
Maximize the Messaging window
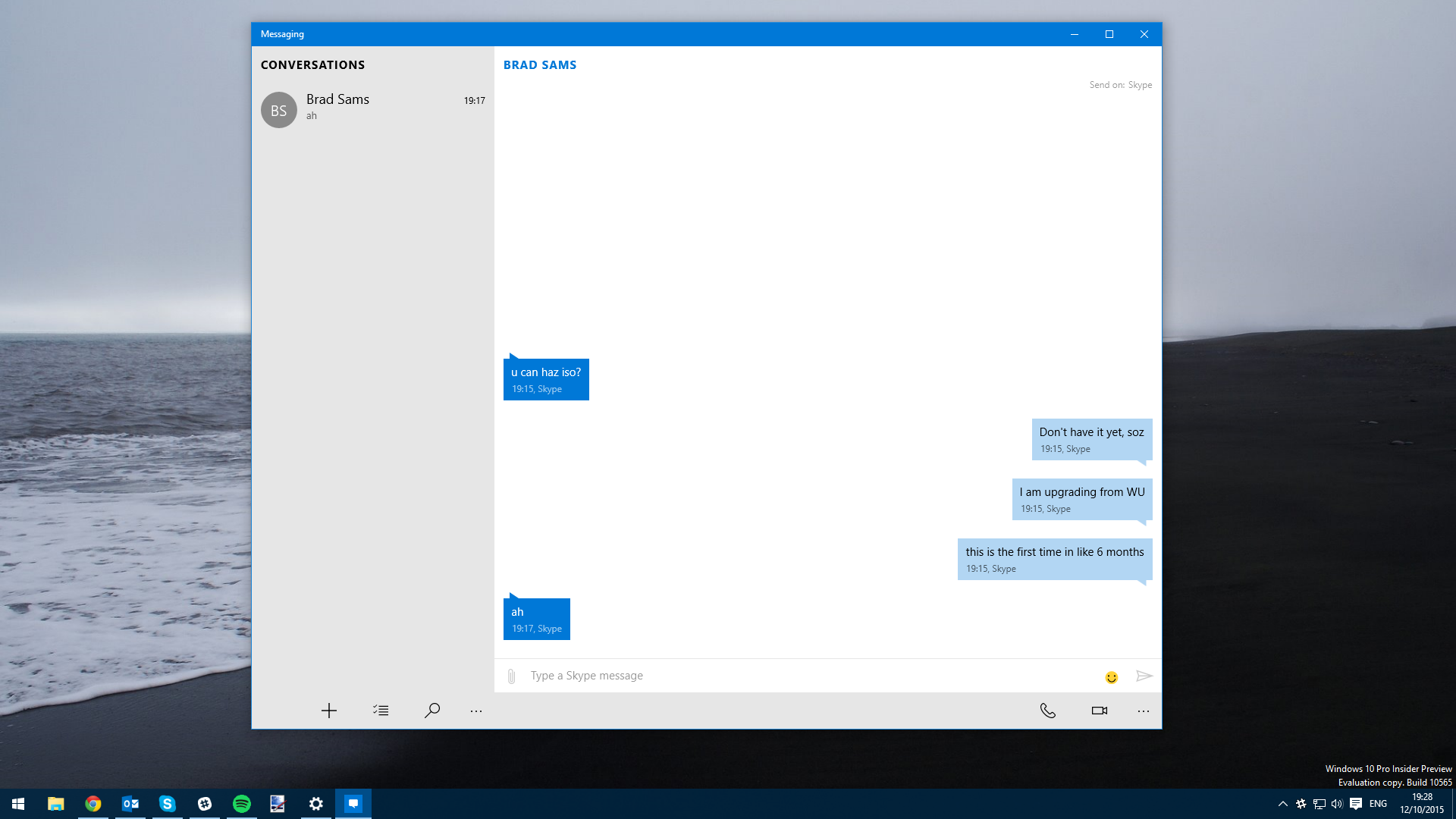tap(1109, 34)
